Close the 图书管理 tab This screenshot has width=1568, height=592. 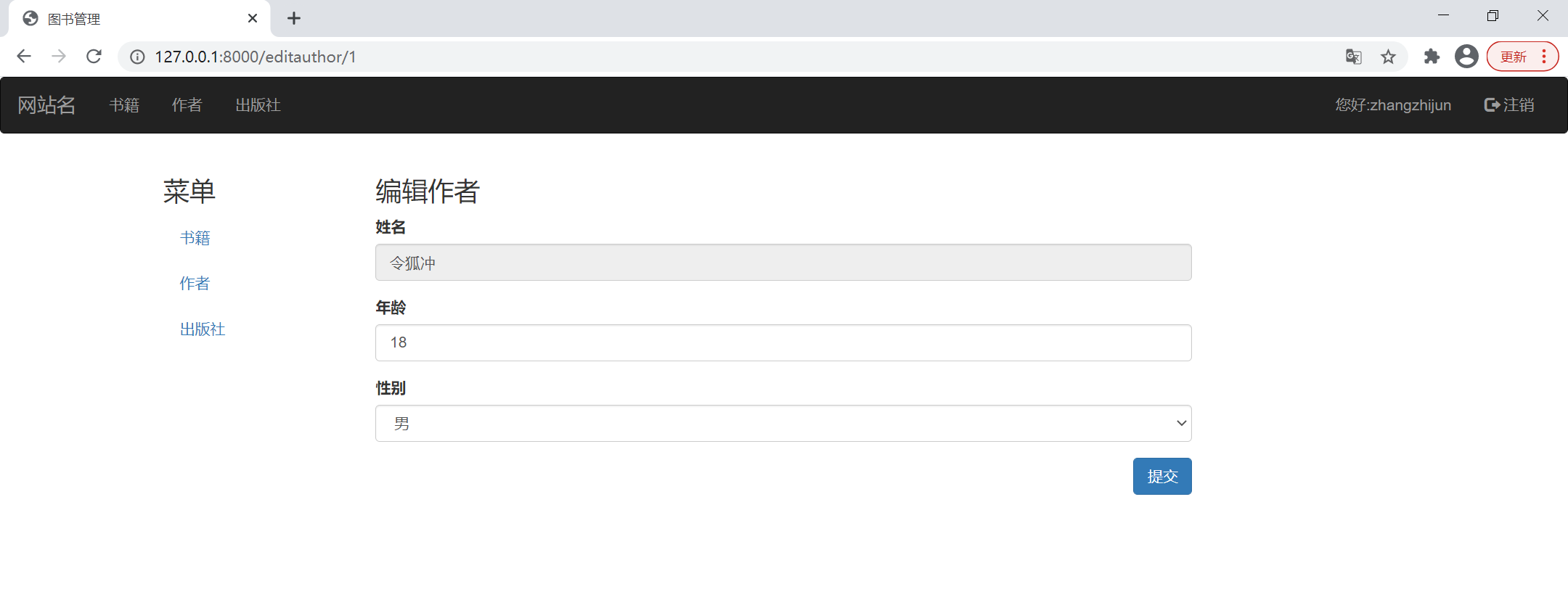click(253, 19)
